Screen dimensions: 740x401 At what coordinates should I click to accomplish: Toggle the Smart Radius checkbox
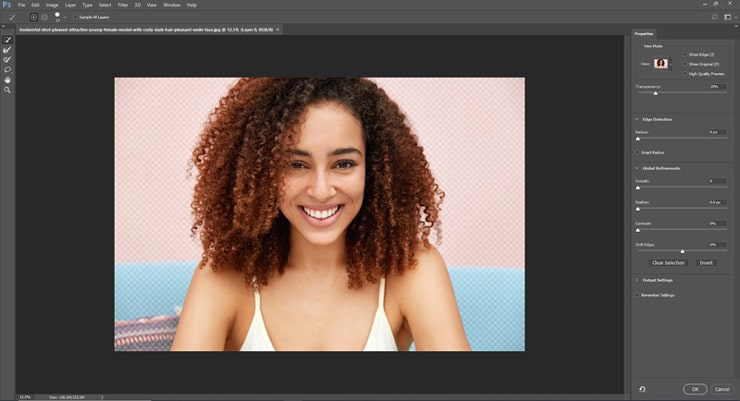637,152
